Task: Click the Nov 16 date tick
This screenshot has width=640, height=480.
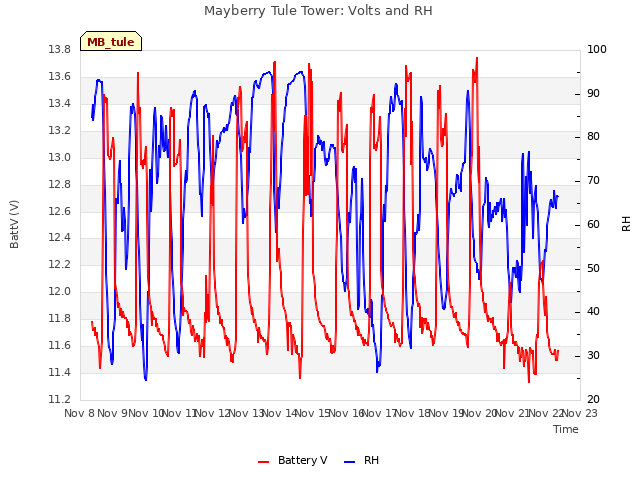Action: (347, 413)
